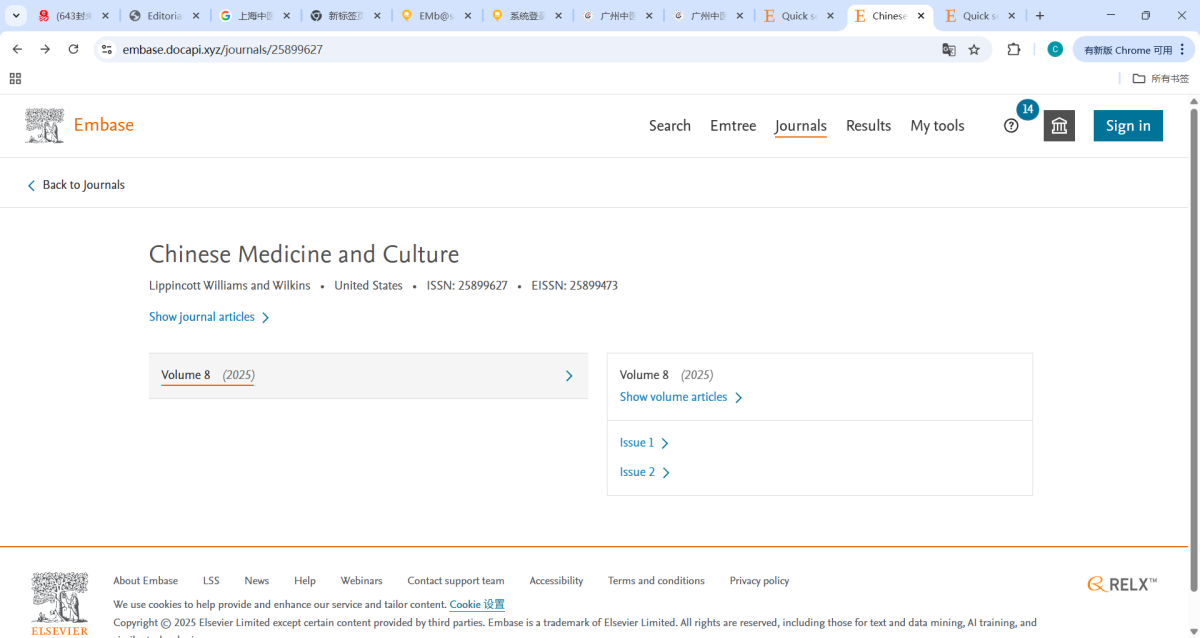Open the Emtree menu item
Image resolution: width=1200 pixels, height=638 pixels.
click(x=733, y=126)
